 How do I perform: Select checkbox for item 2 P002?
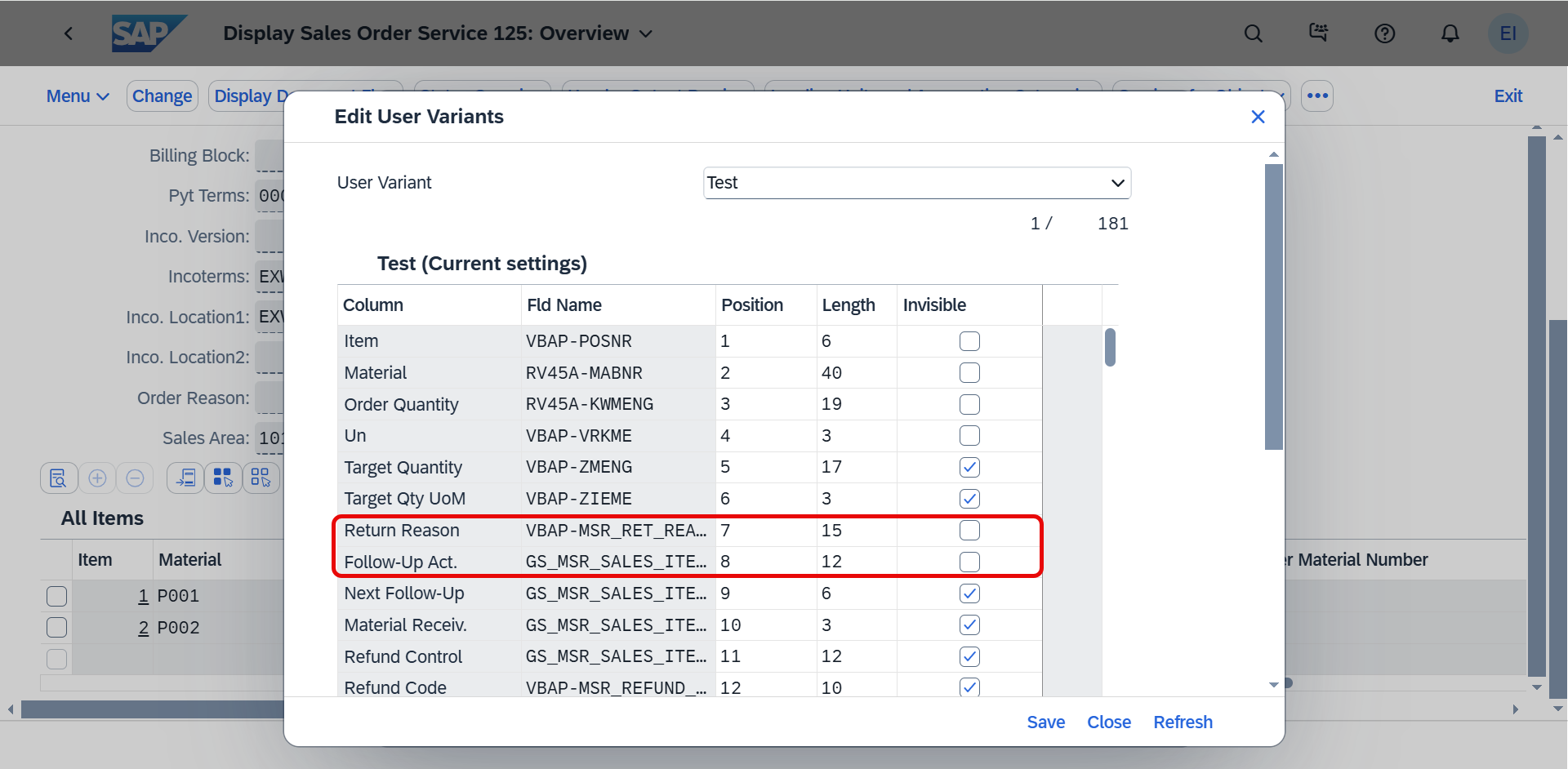point(56,628)
